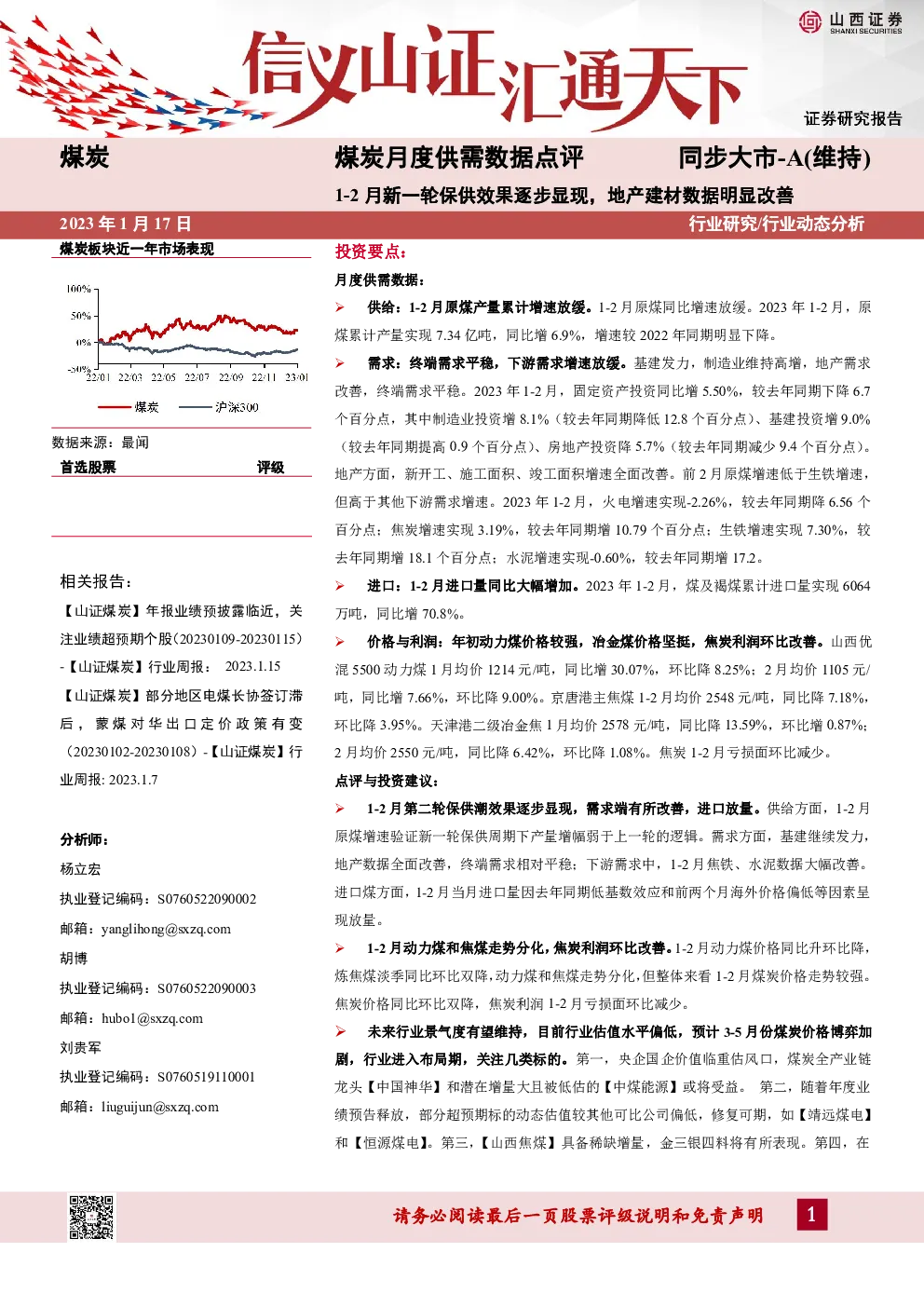Click analyst name 刘贵军
The height and width of the screenshot is (1307, 924).
coord(80,1048)
